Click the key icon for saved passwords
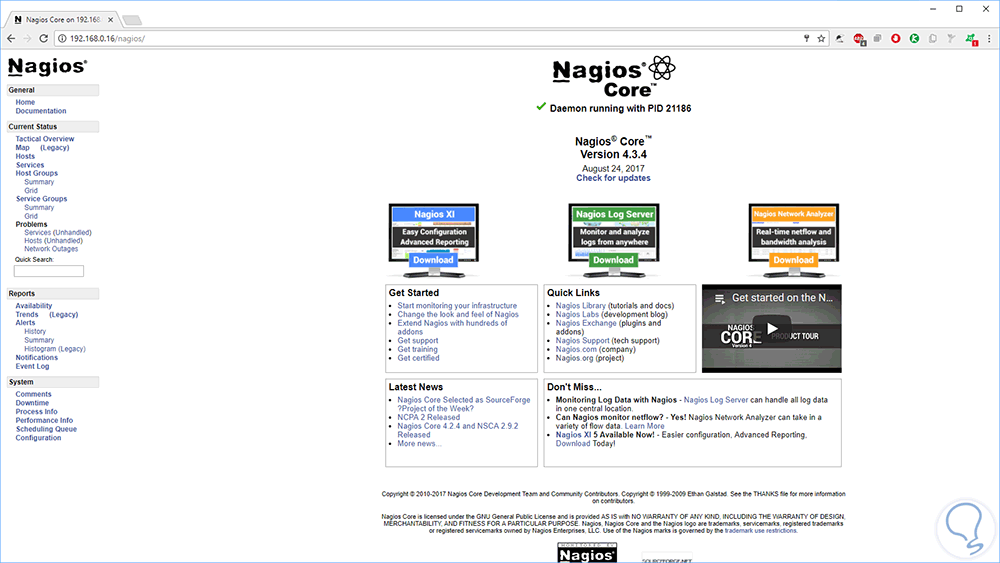The image size is (1000, 563). point(807,38)
